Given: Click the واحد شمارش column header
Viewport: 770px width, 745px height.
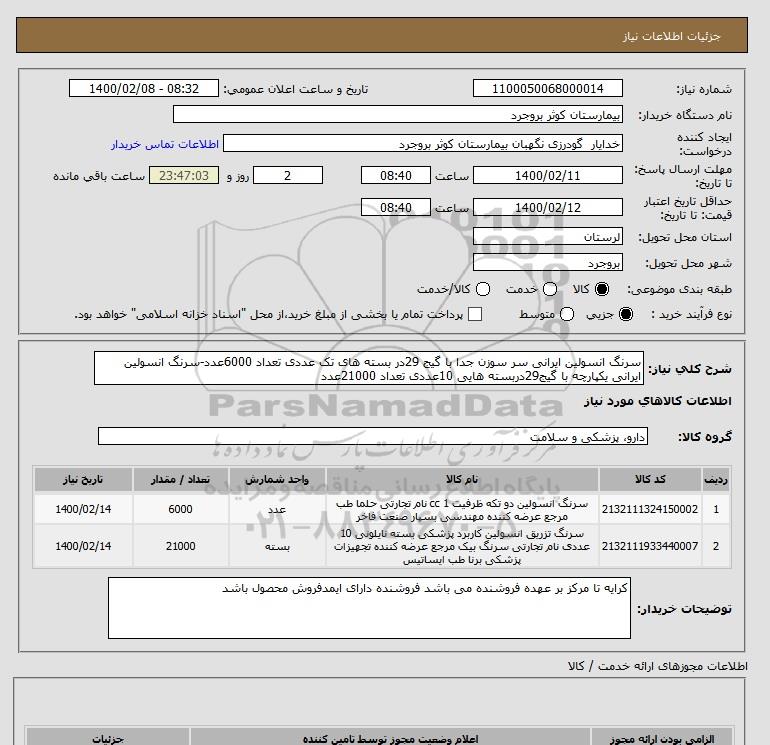Looking at the screenshot, I should point(277,479).
